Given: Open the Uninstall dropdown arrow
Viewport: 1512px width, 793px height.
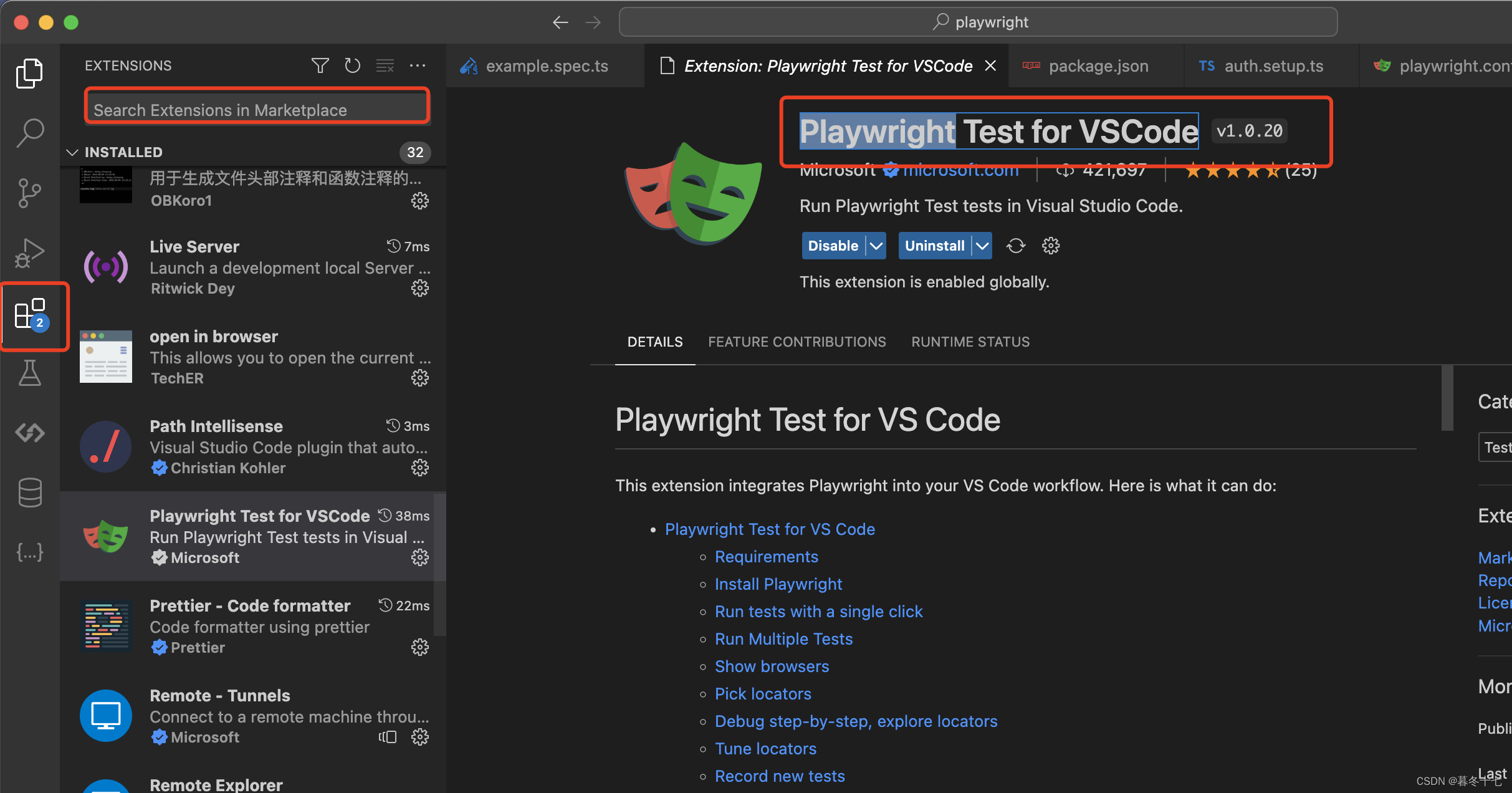Looking at the screenshot, I should pyautogui.click(x=983, y=246).
